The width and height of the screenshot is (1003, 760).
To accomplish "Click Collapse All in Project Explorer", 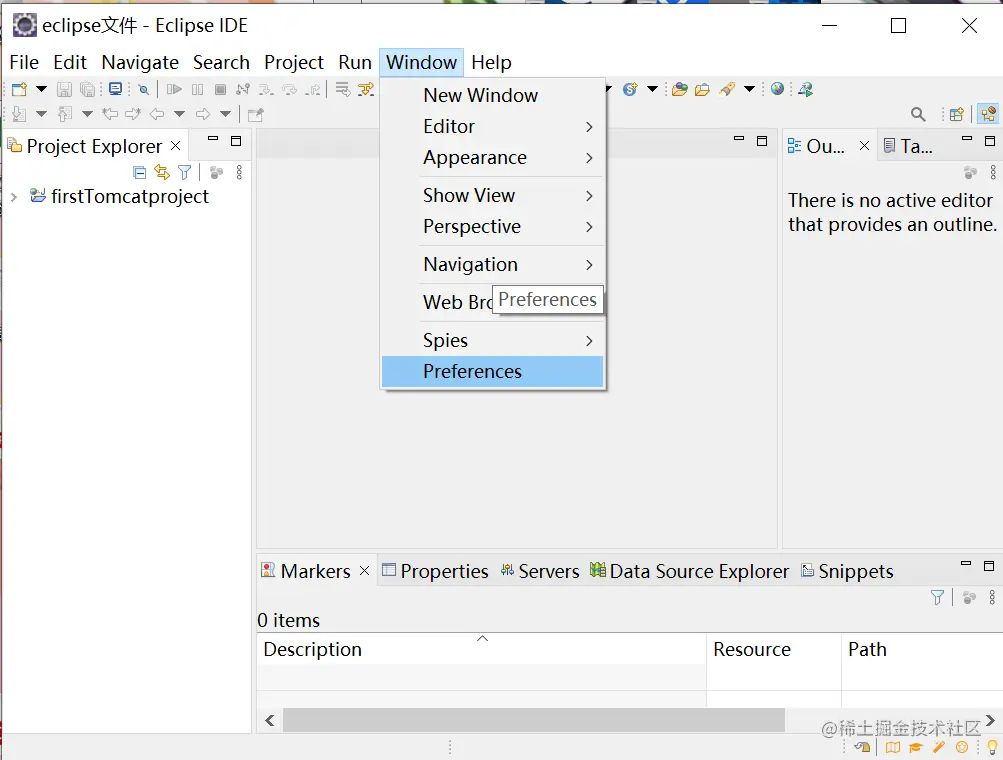I will (139, 172).
